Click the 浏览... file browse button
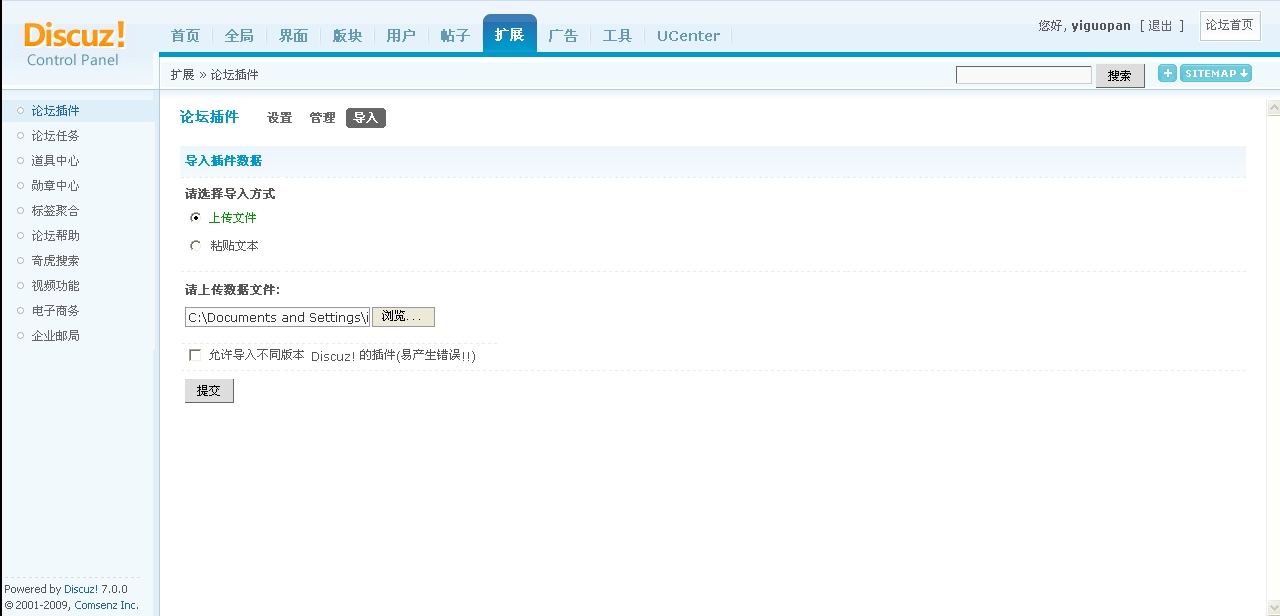The width and height of the screenshot is (1280, 616). tap(403, 317)
